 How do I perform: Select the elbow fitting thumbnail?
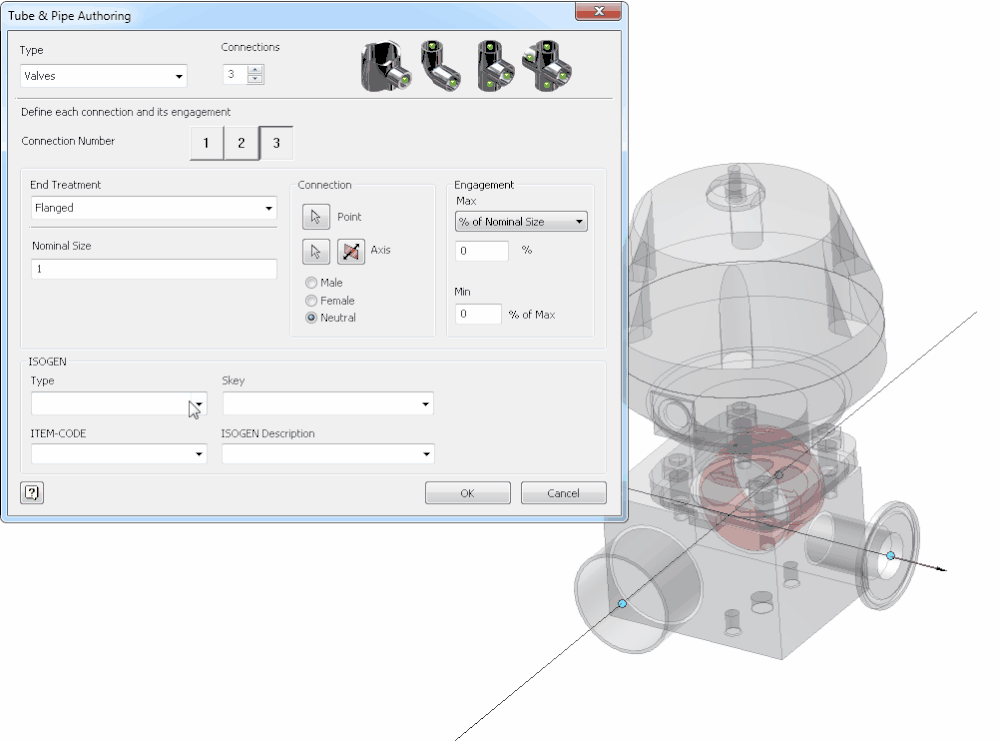441,66
